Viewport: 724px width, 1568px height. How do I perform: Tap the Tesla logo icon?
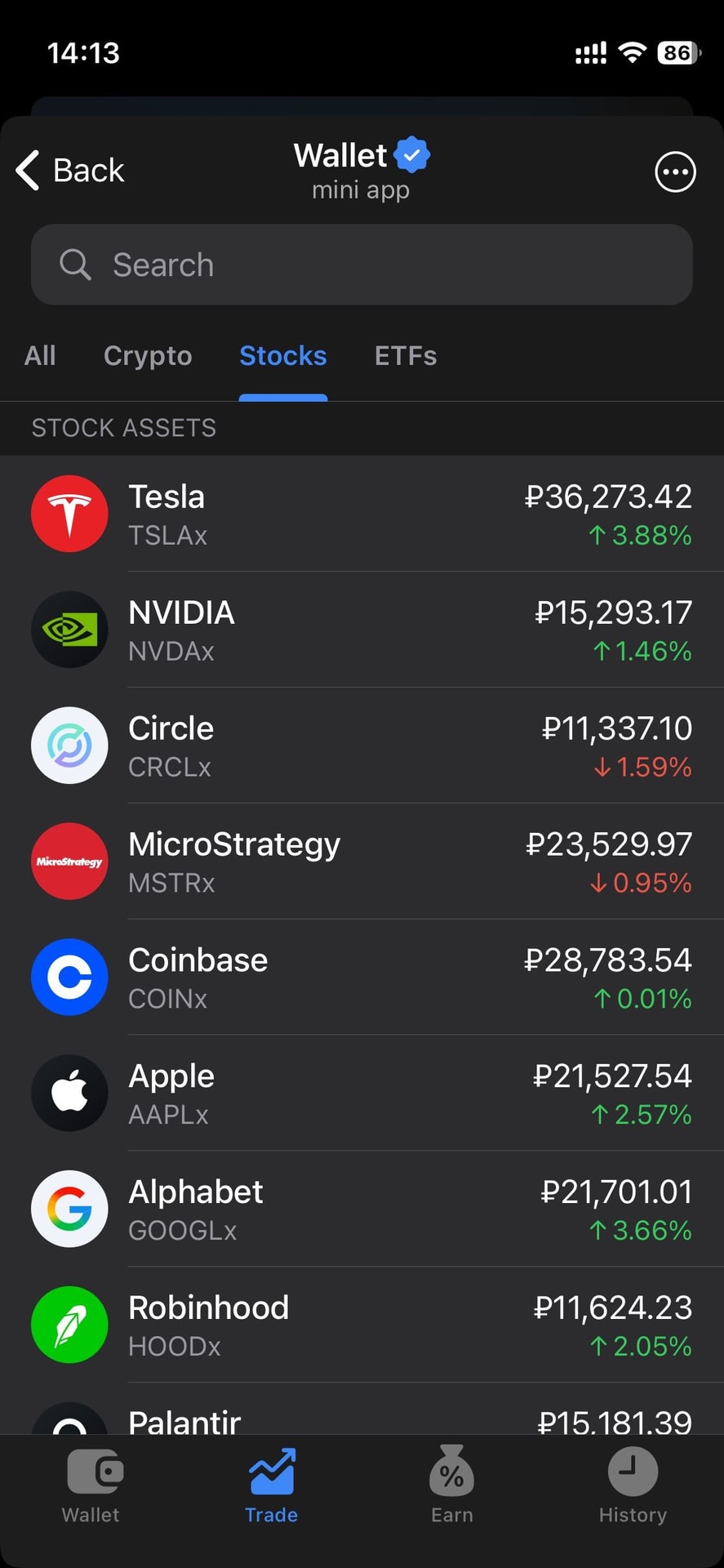point(69,514)
